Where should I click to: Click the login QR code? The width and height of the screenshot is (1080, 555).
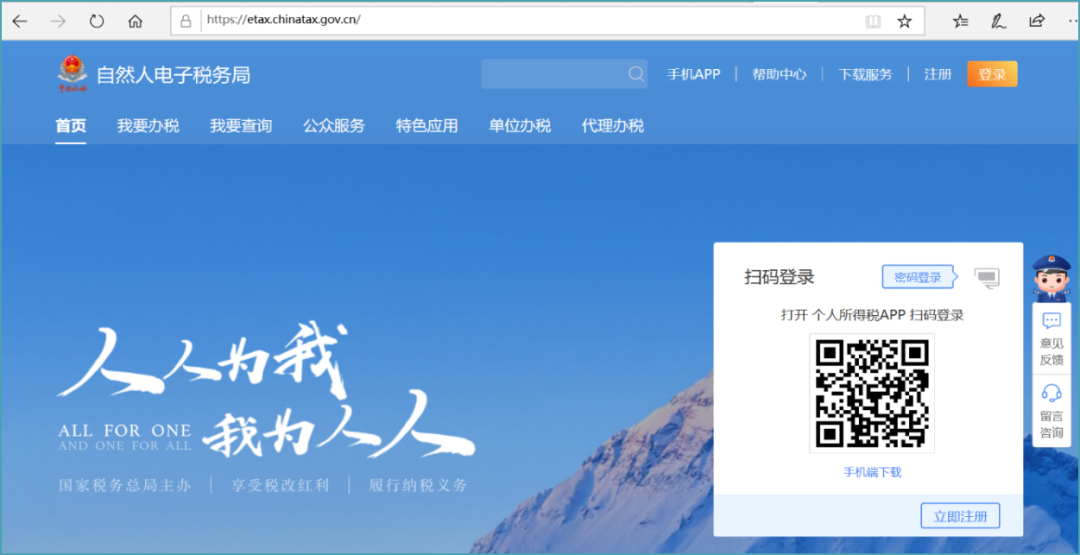pyautogui.click(x=872, y=393)
